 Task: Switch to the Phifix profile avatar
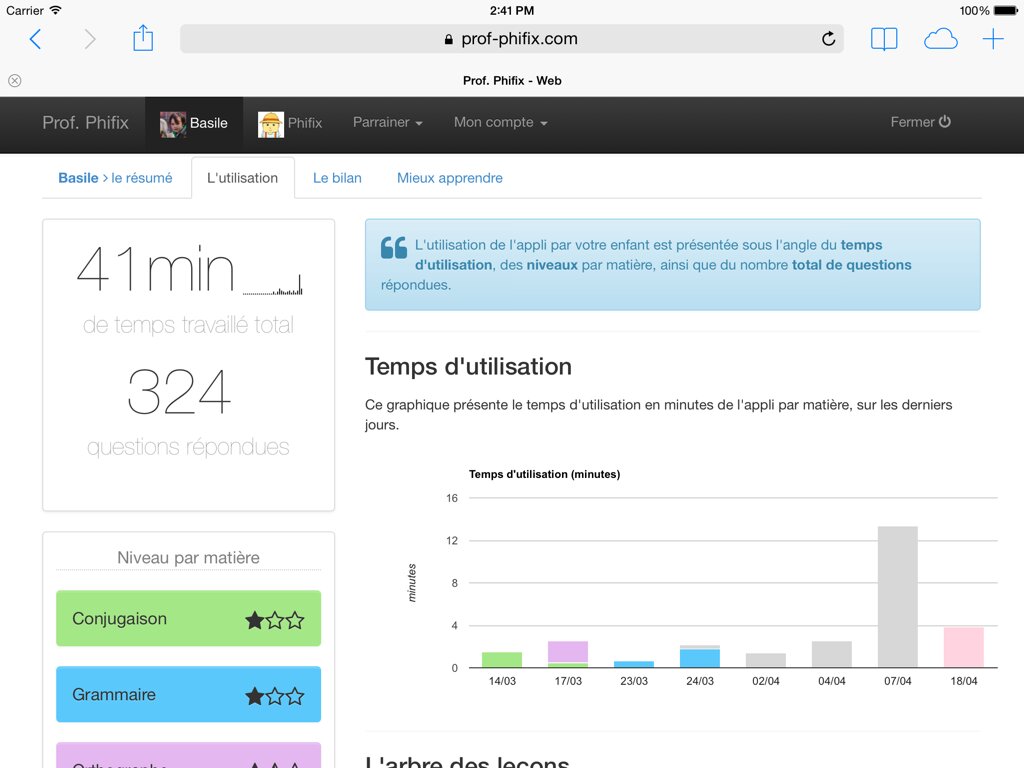[x=270, y=123]
